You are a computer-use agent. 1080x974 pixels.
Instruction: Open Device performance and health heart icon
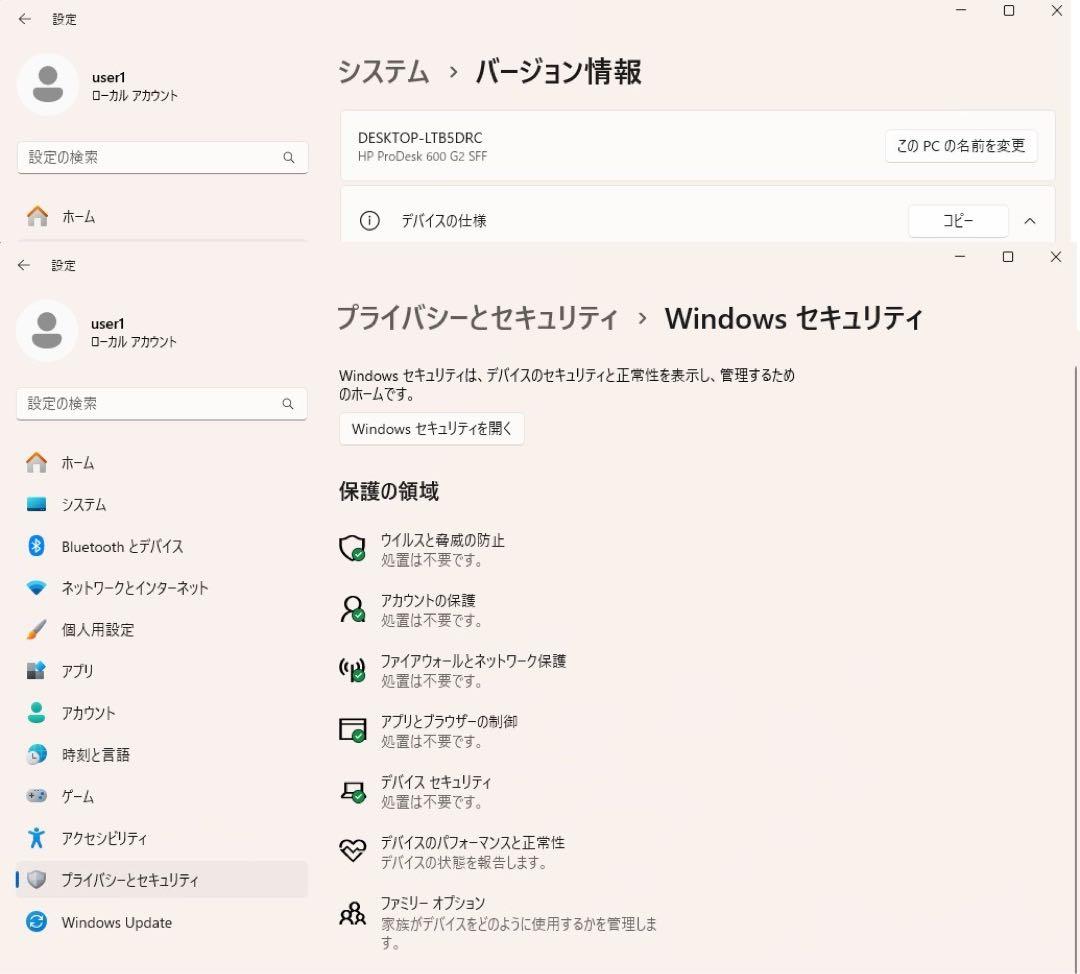(353, 851)
